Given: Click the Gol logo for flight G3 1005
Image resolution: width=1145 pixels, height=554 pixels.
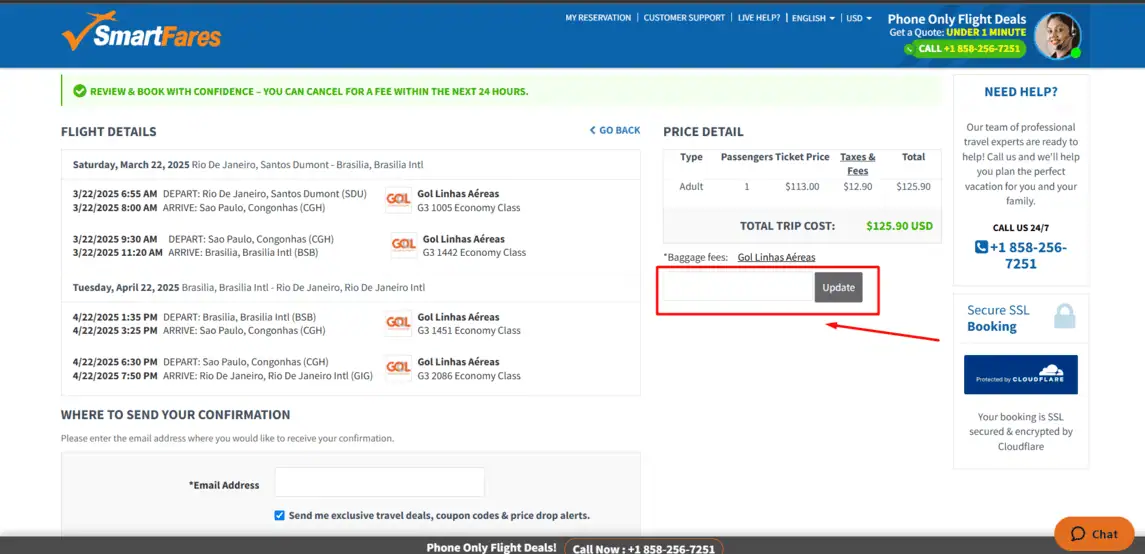Looking at the screenshot, I should [x=398, y=200].
